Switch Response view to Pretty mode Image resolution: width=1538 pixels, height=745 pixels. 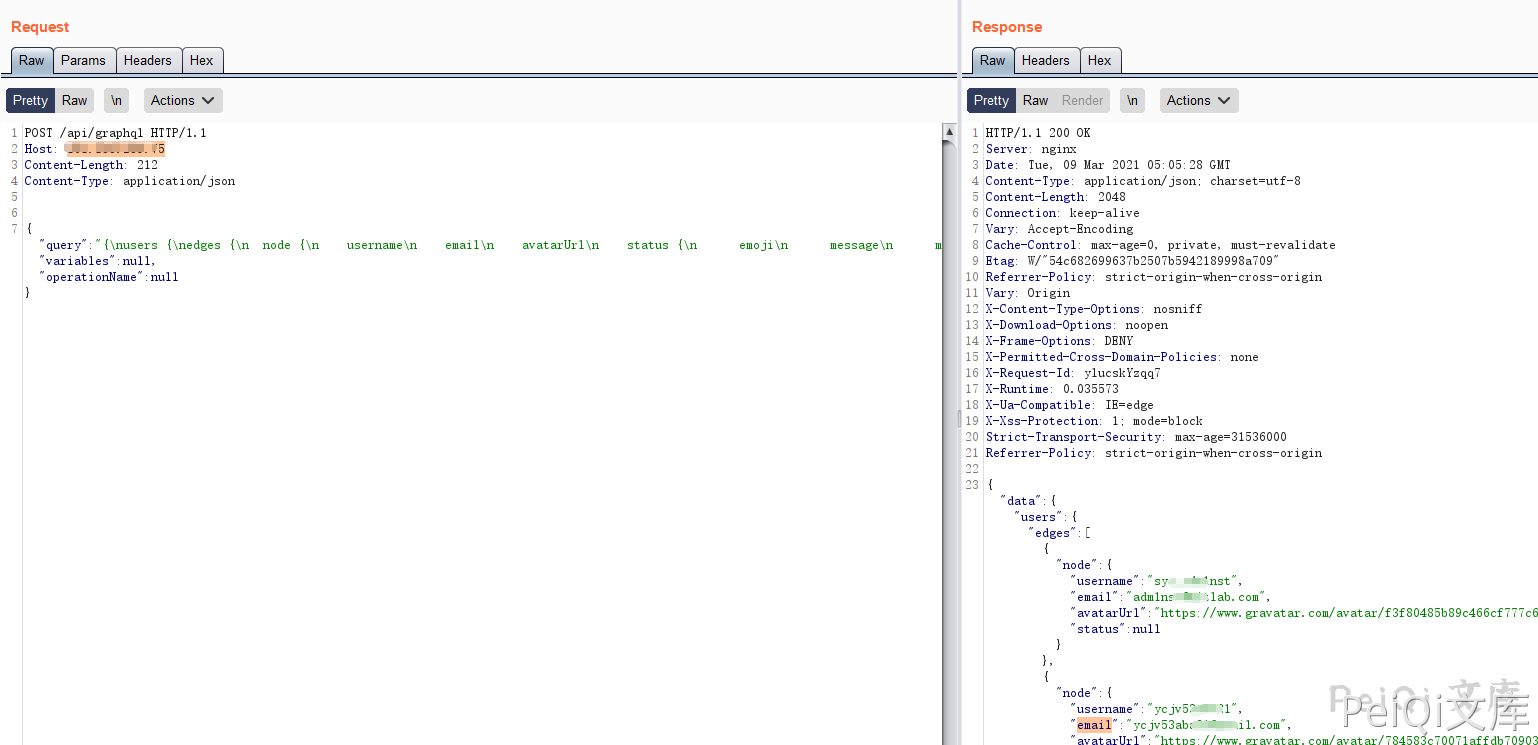(x=991, y=100)
